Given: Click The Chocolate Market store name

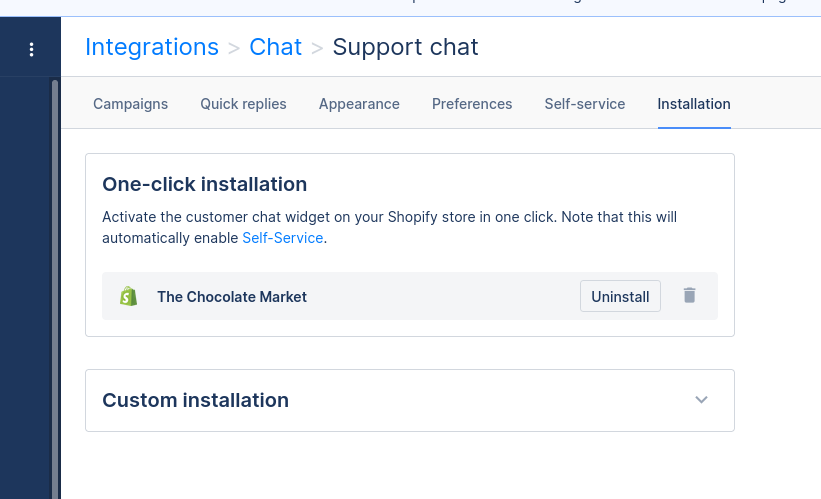Looking at the screenshot, I should pos(232,297).
